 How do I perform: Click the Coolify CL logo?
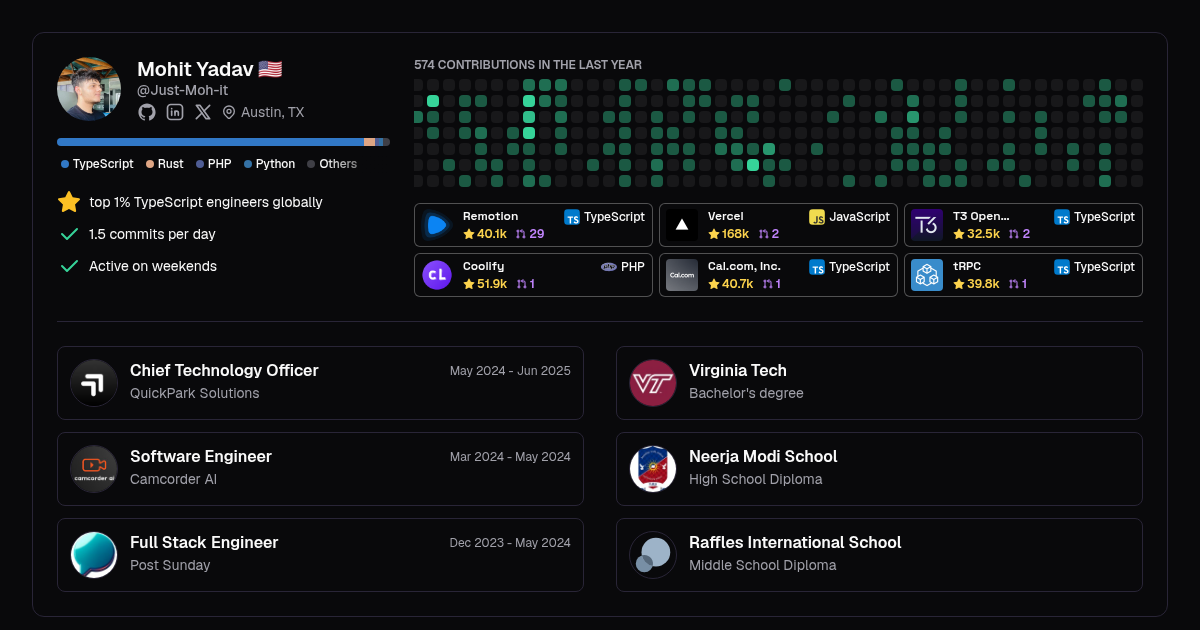tap(437, 275)
